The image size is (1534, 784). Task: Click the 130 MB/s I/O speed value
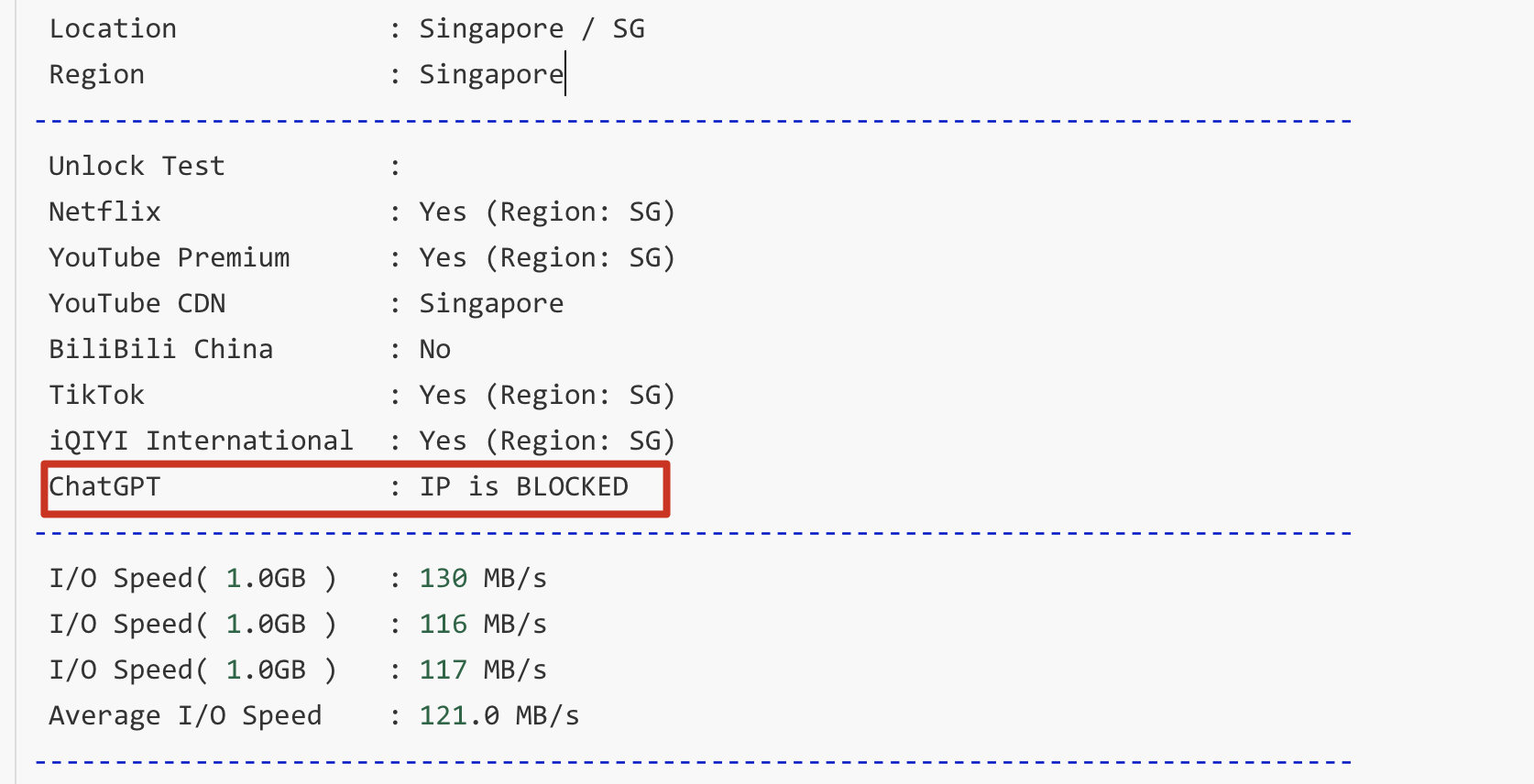[x=482, y=579]
